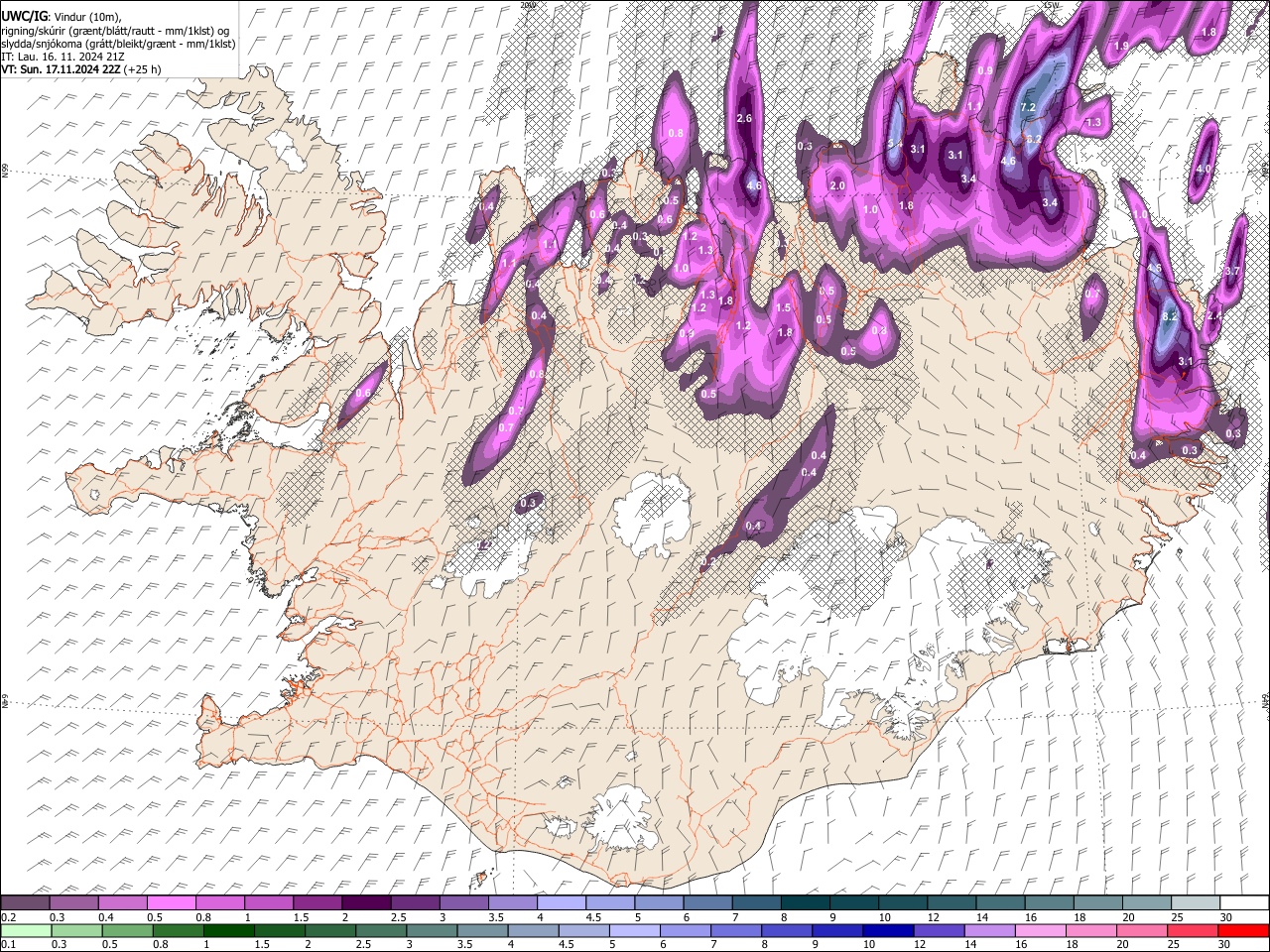Screen dimensions: 1270x952
Task: Click the 'IT: Lau. 16. 11. 2024 21Z' line
Action: [63, 57]
